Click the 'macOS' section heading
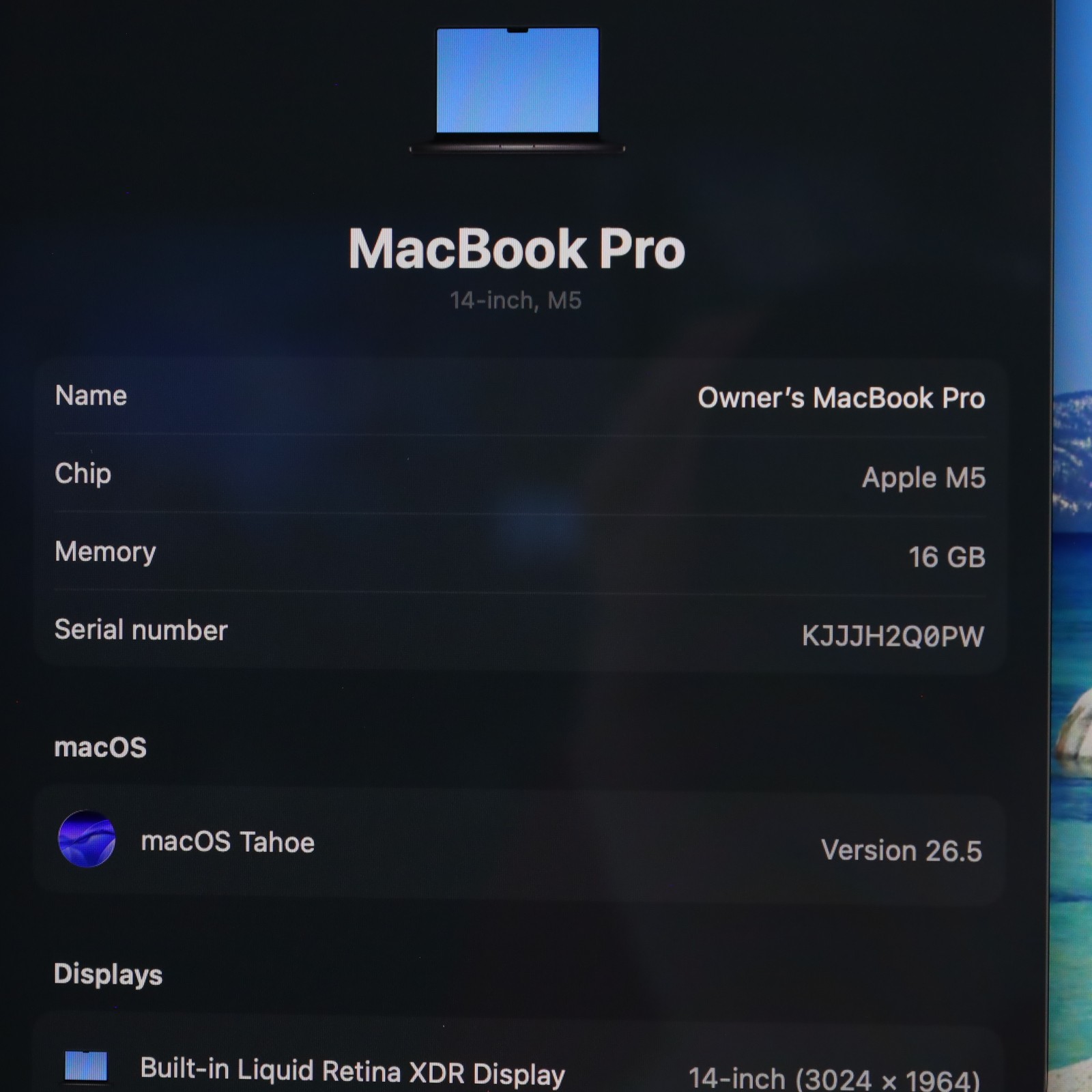This screenshot has height=1092, width=1092. (100, 747)
